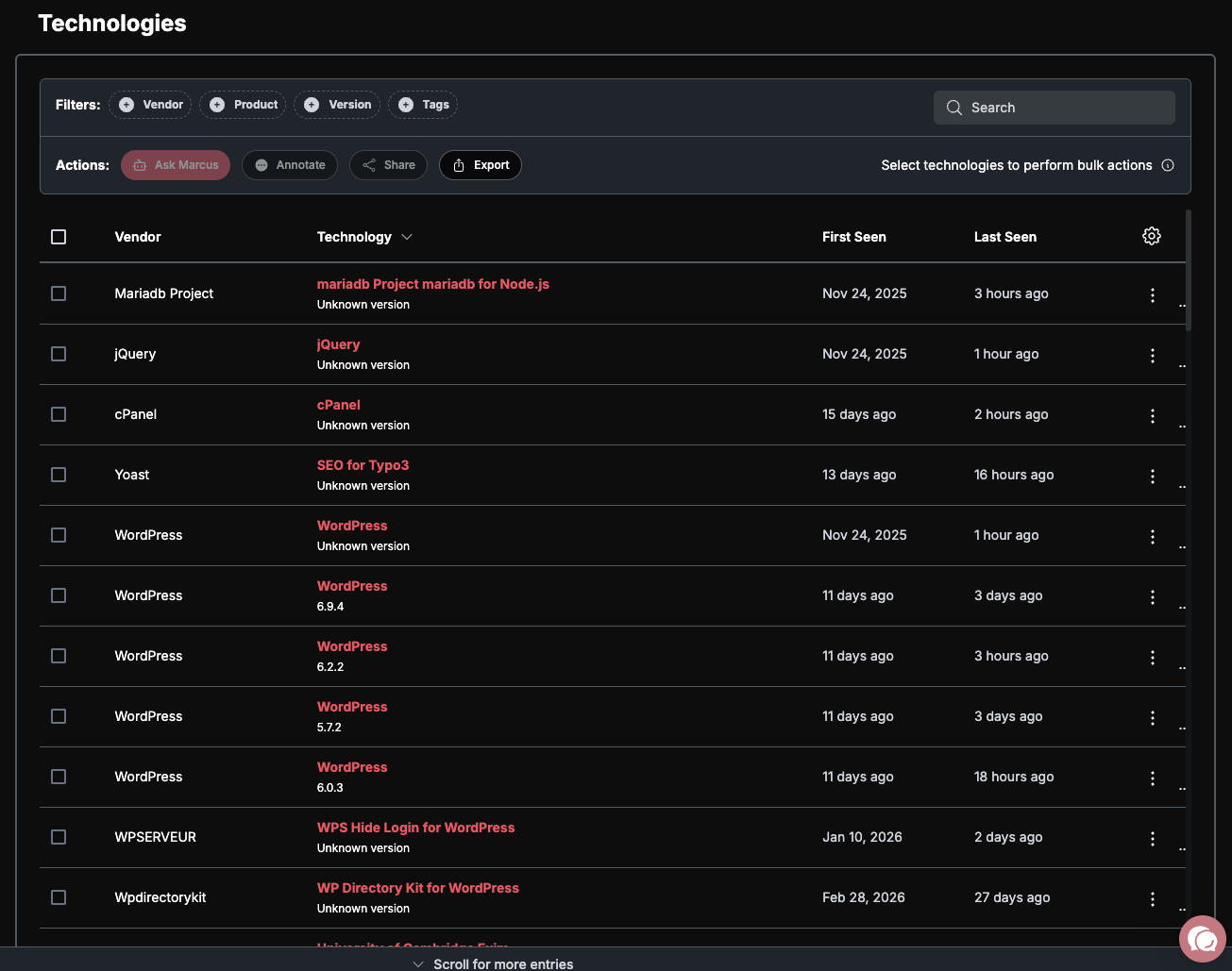Open row menu for Yoast
The width and height of the screenshot is (1232, 971).
pos(1153,476)
